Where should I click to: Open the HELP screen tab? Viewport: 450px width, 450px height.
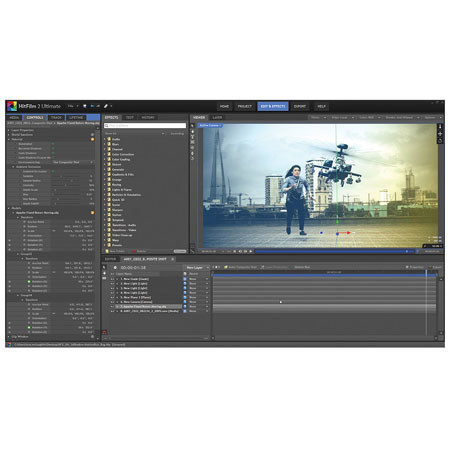(321, 106)
